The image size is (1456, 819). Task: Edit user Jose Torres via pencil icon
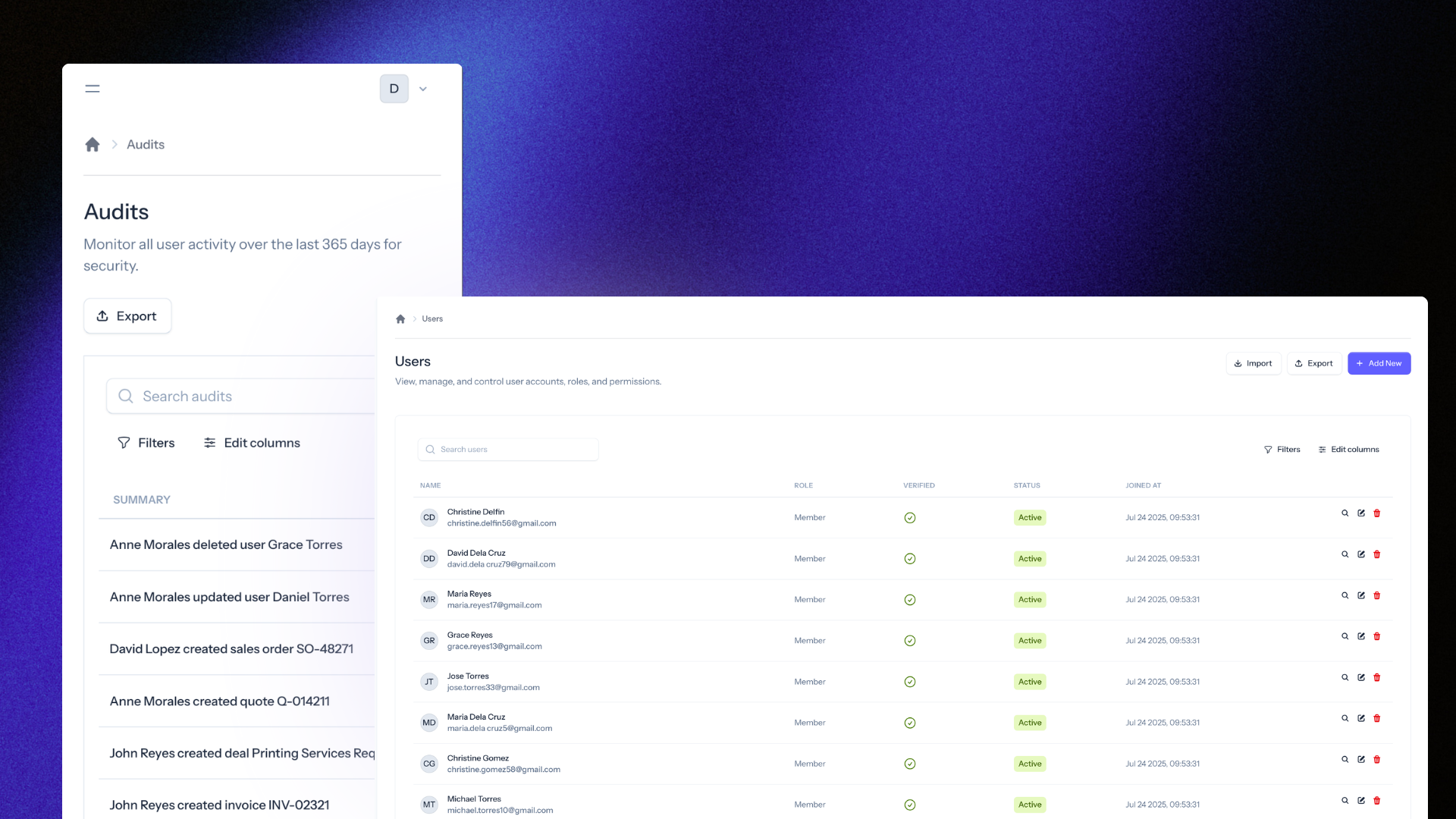click(1361, 677)
